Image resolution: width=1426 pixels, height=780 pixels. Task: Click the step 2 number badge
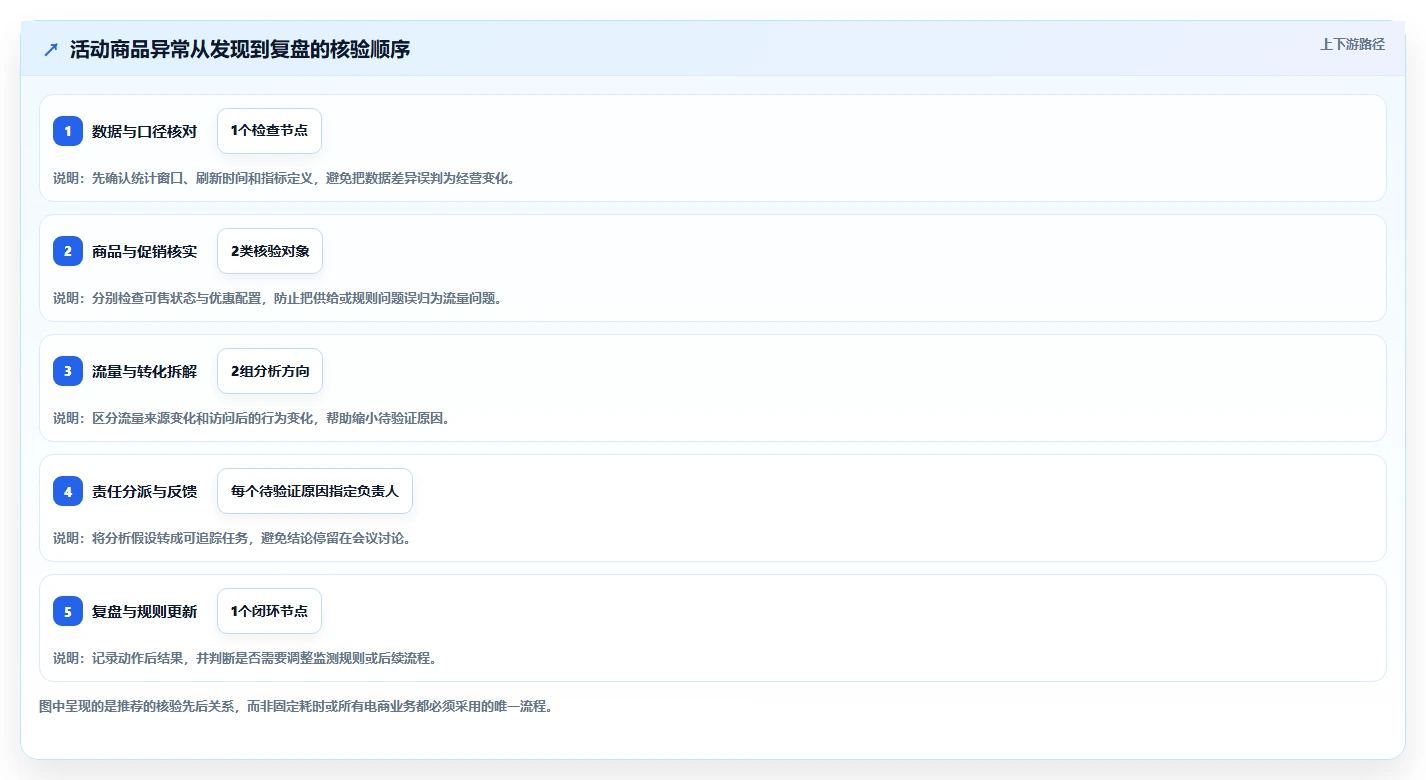[x=68, y=251]
